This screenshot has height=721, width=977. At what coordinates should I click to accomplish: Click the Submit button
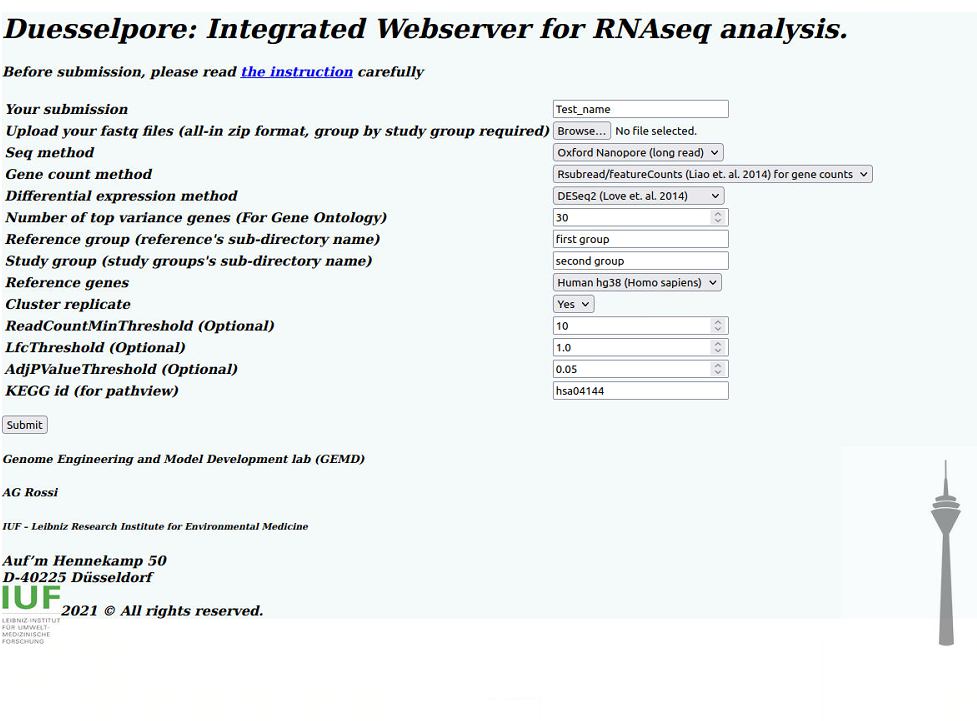[25, 425]
